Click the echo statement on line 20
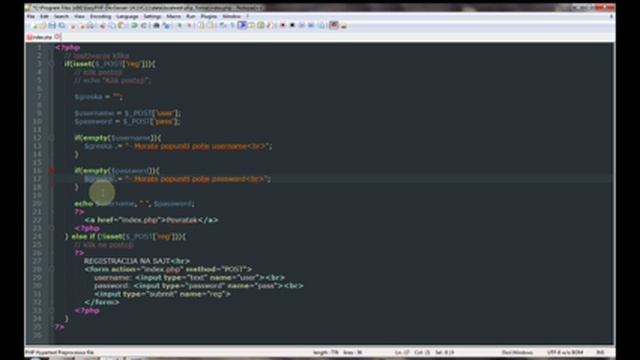Viewport: 640px width, 360px height. tap(135, 204)
